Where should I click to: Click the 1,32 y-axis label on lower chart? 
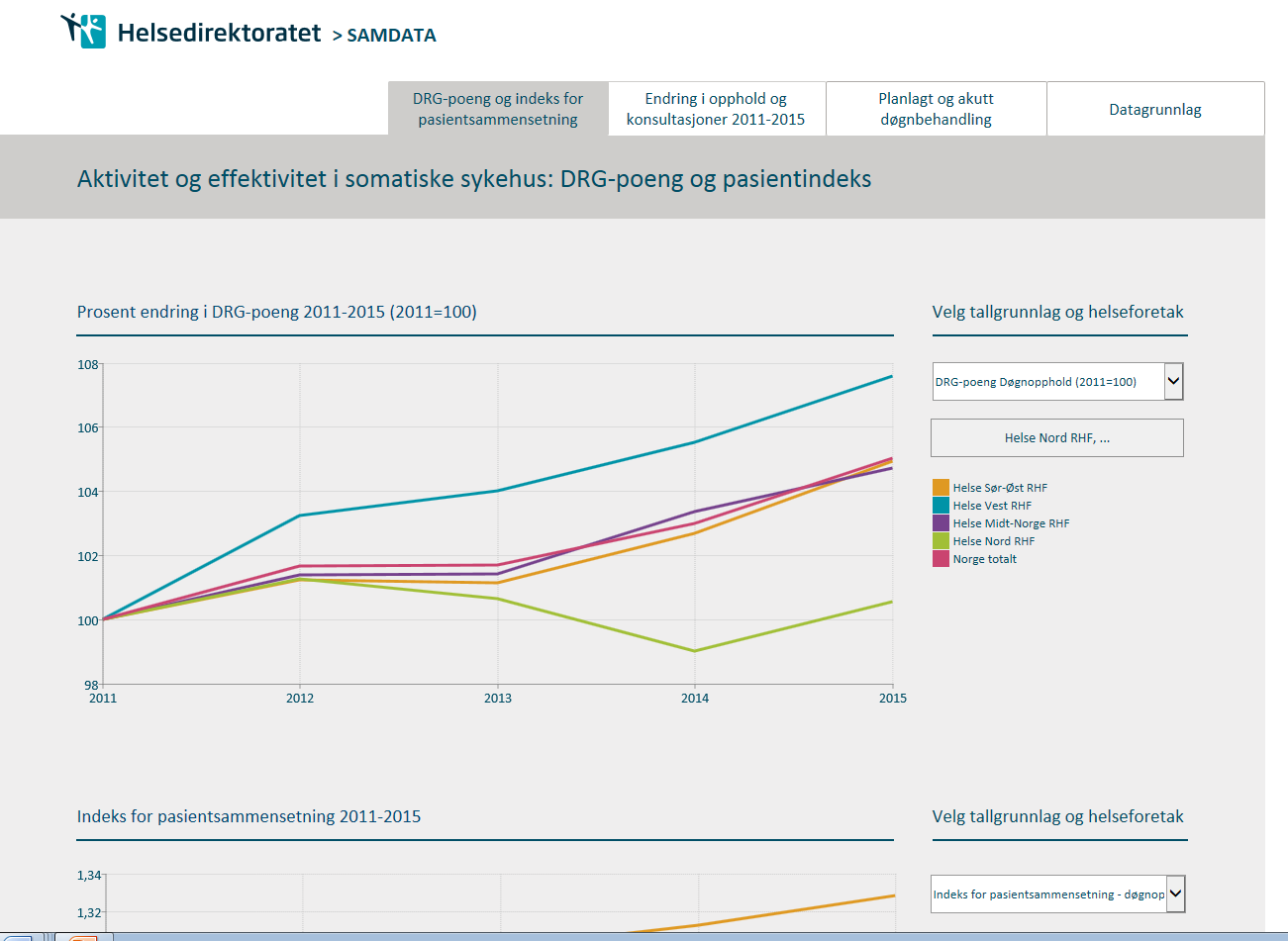(x=89, y=912)
